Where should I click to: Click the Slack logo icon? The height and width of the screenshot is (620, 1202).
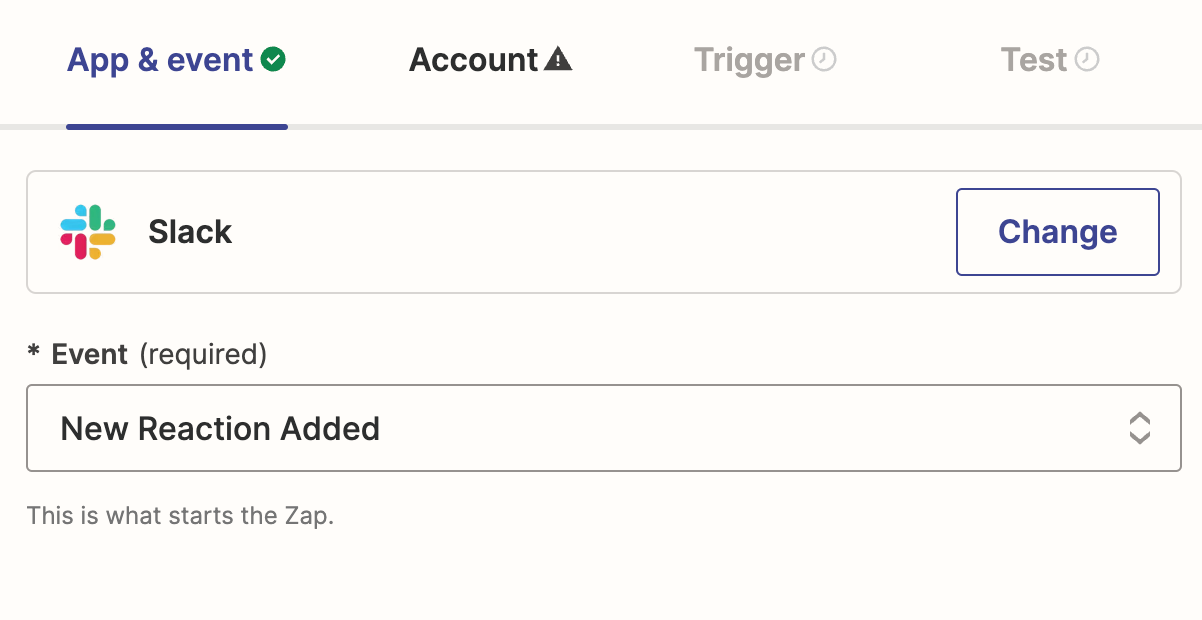pyautogui.click(x=88, y=232)
